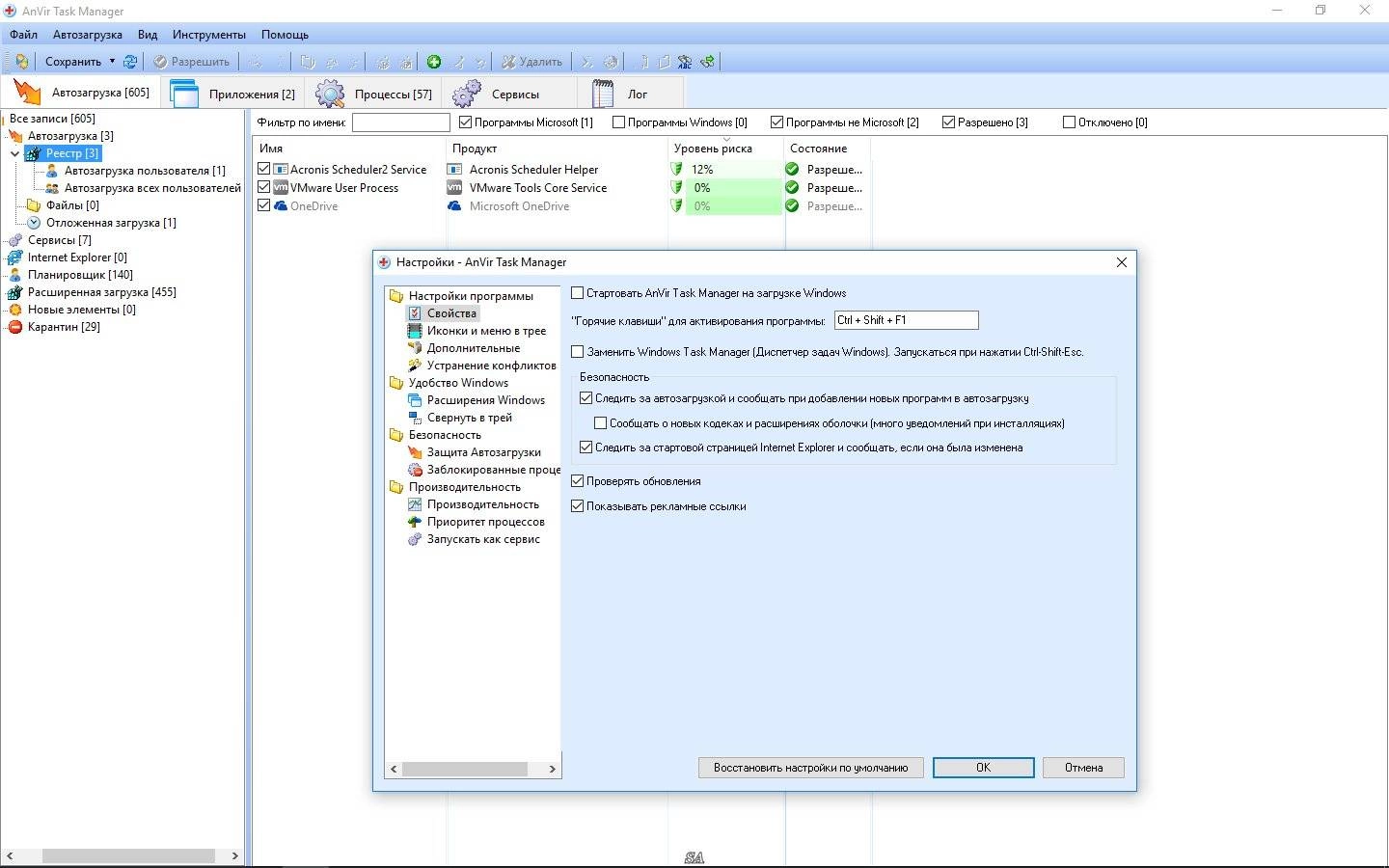Click the green arrows icon at toolbar end
This screenshot has width=1389, height=868.
708,62
